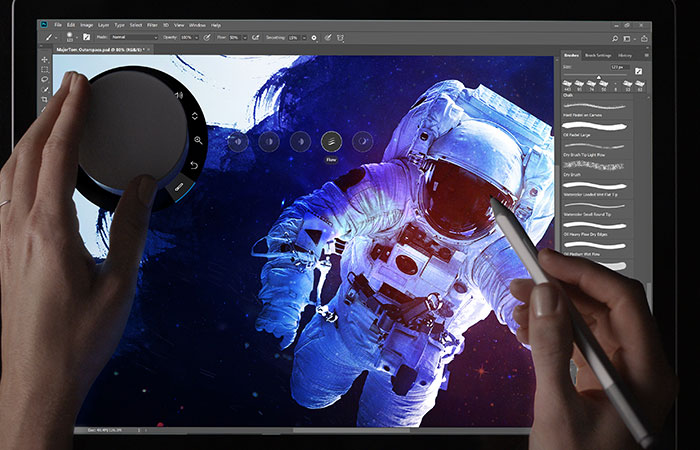
Task: Click the Flow icon in the radial menu
Action: click(332, 141)
